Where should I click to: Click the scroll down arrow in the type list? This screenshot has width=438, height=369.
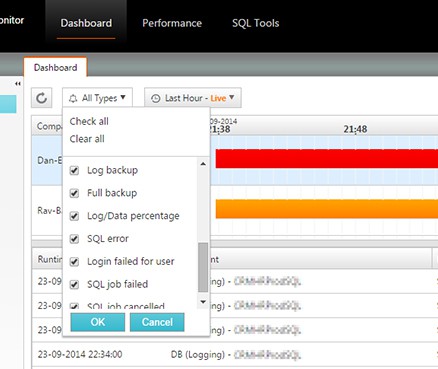click(x=203, y=302)
